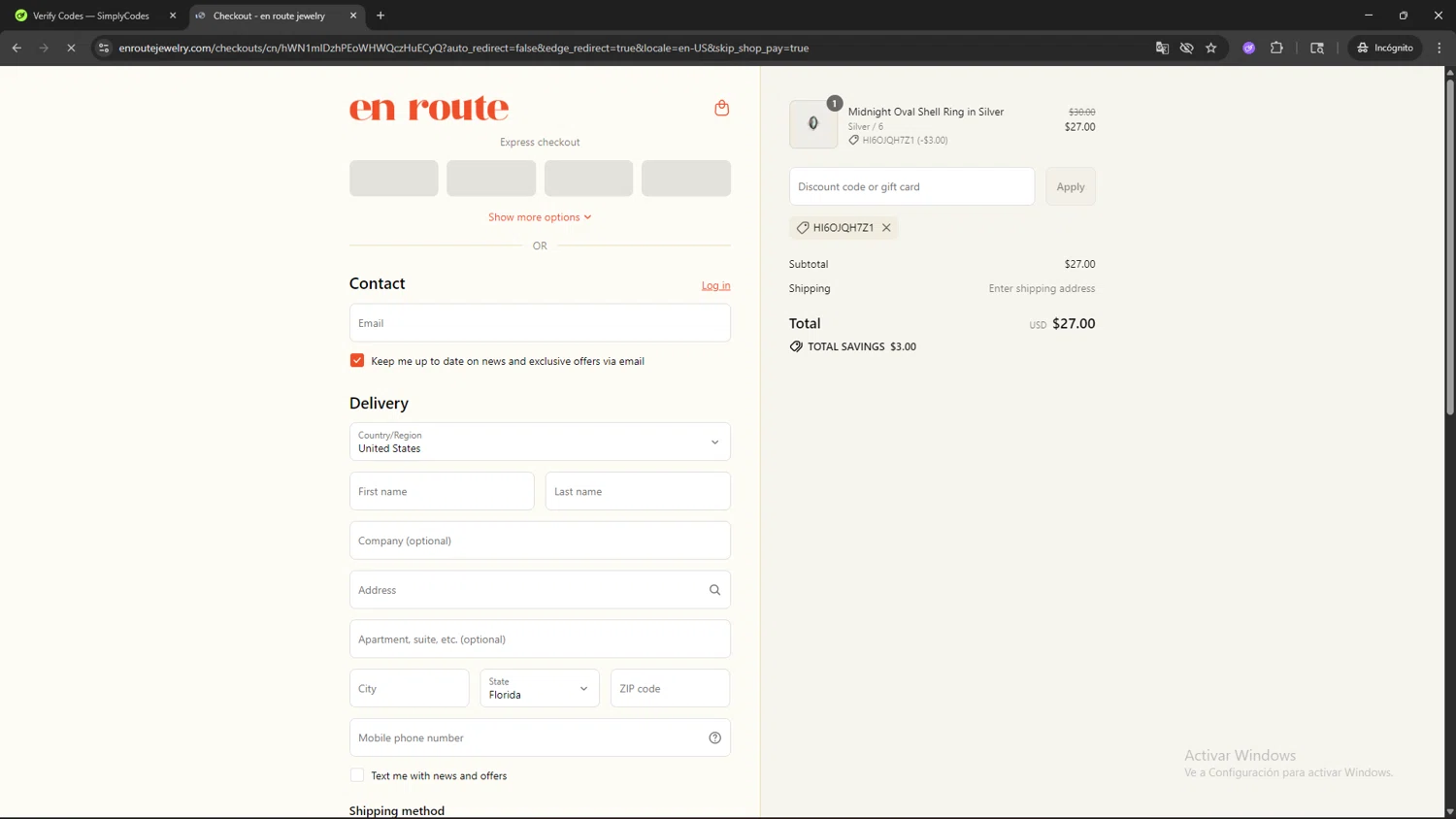
Task: Select the Checkout - en route jewelry tab
Action: coord(275,16)
